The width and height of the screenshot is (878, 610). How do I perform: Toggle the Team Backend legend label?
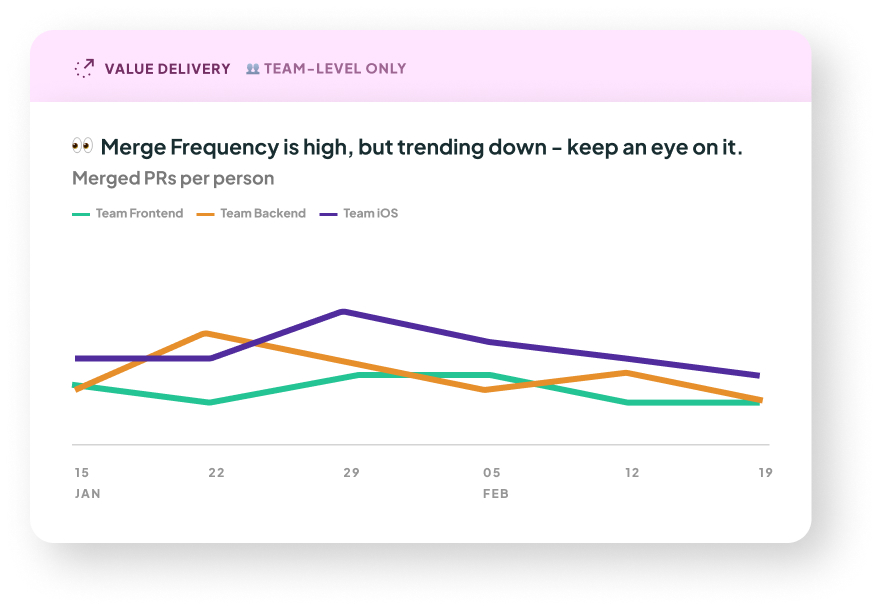pos(263,213)
